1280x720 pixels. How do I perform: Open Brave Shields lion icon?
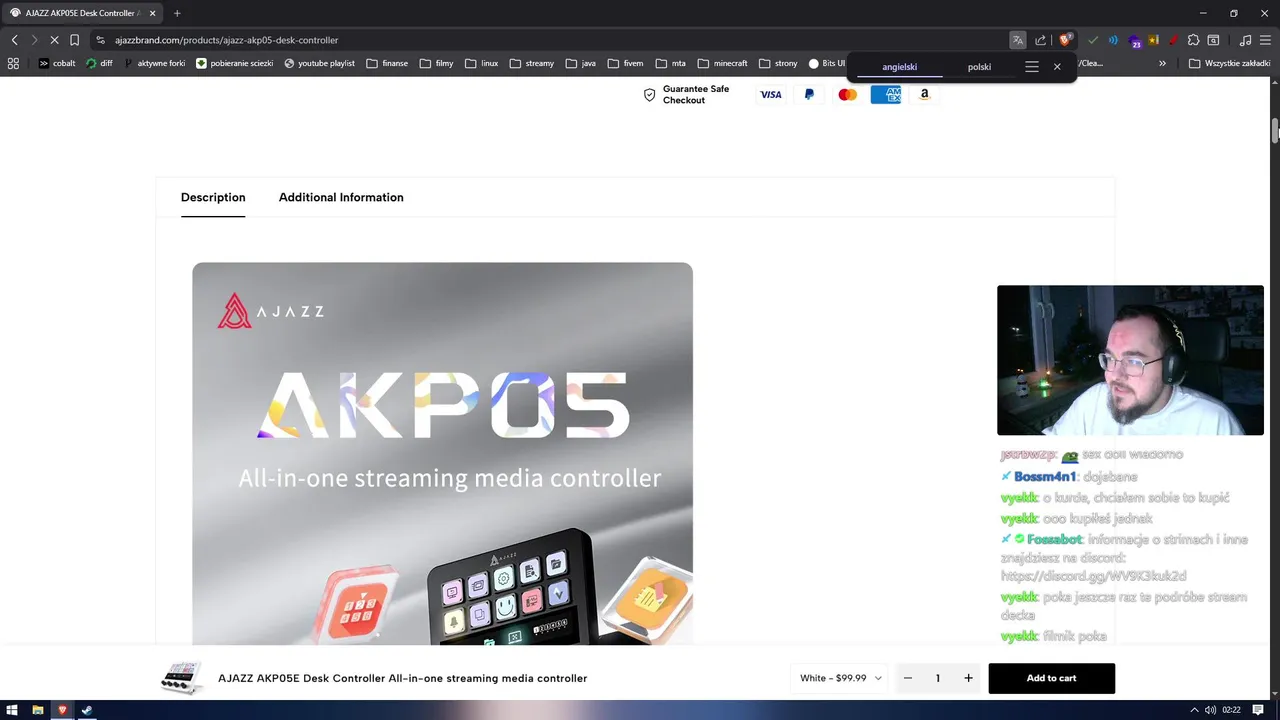pos(1065,40)
